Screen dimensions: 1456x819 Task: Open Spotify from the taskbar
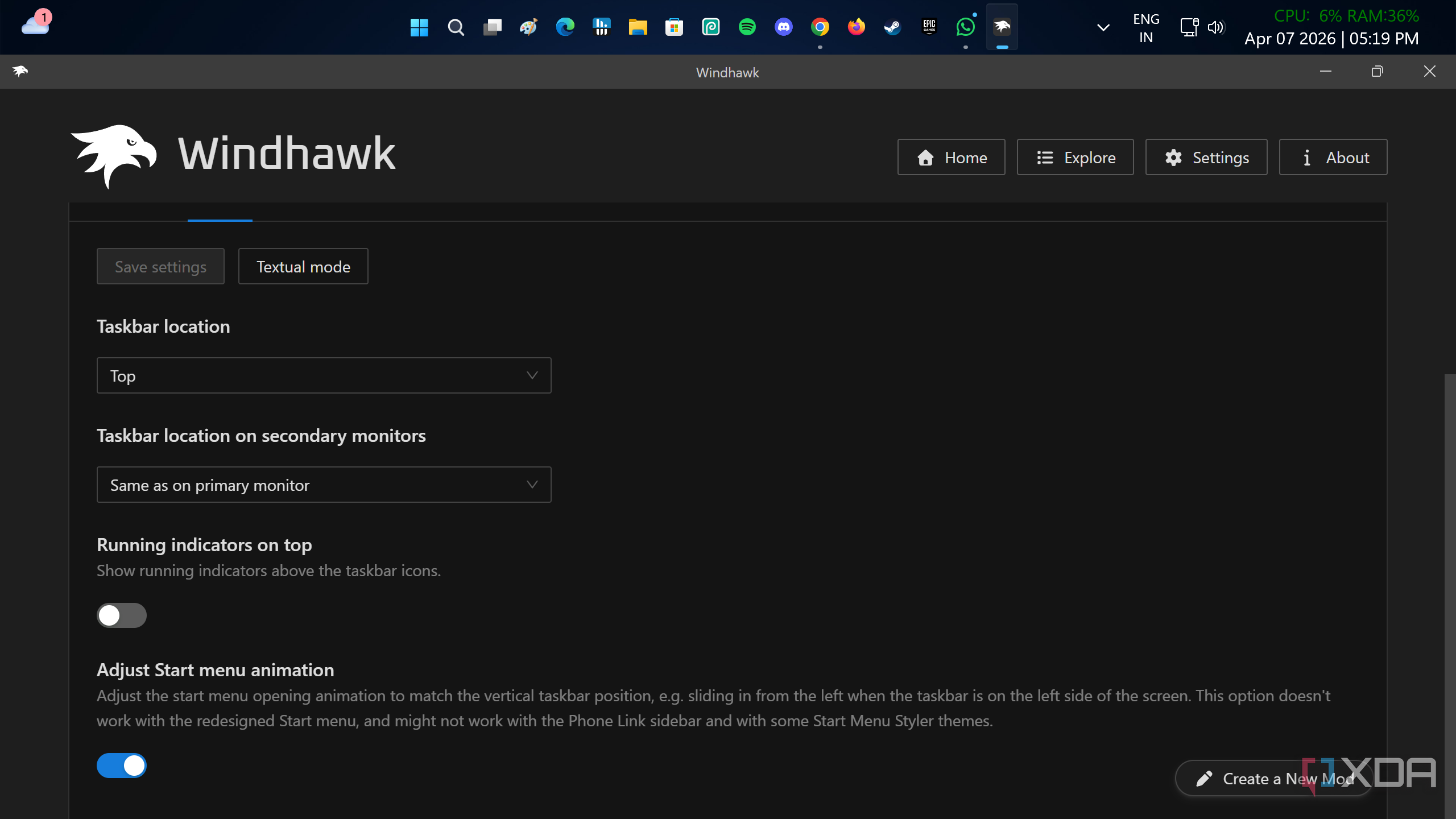[x=747, y=27]
